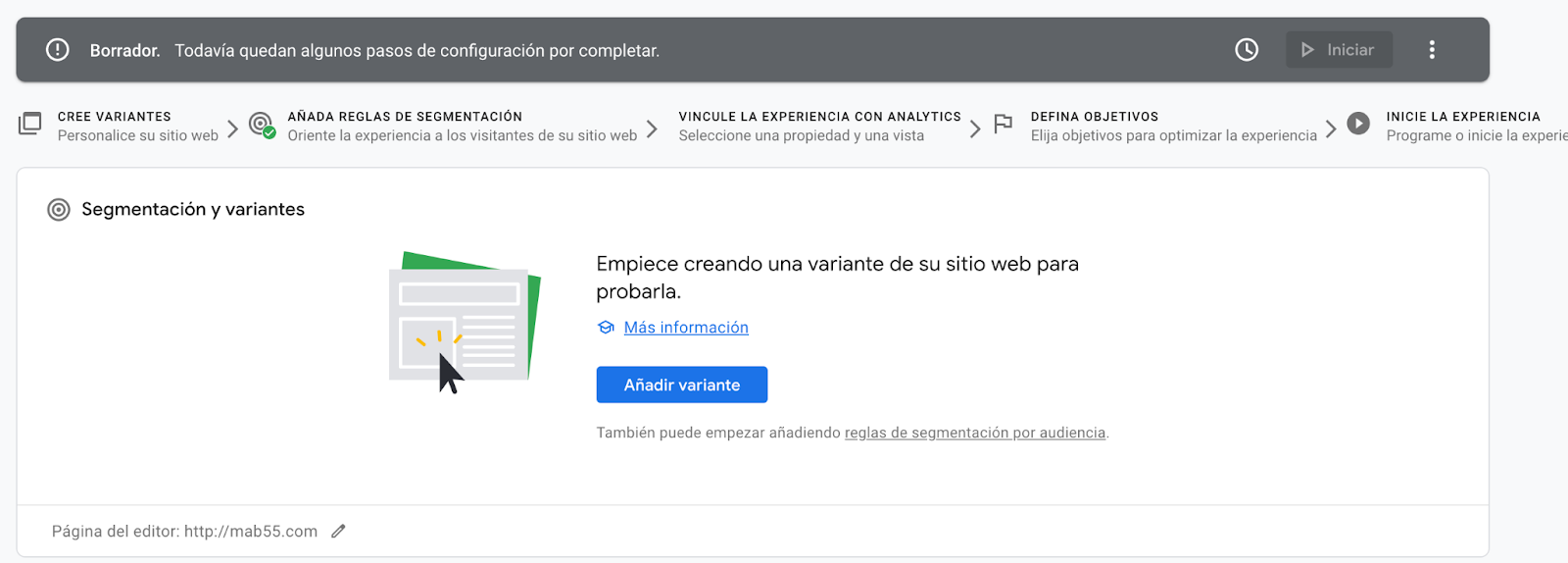Image resolution: width=1568 pixels, height=563 pixels.
Task: Open the Más información link
Action: pos(686,328)
